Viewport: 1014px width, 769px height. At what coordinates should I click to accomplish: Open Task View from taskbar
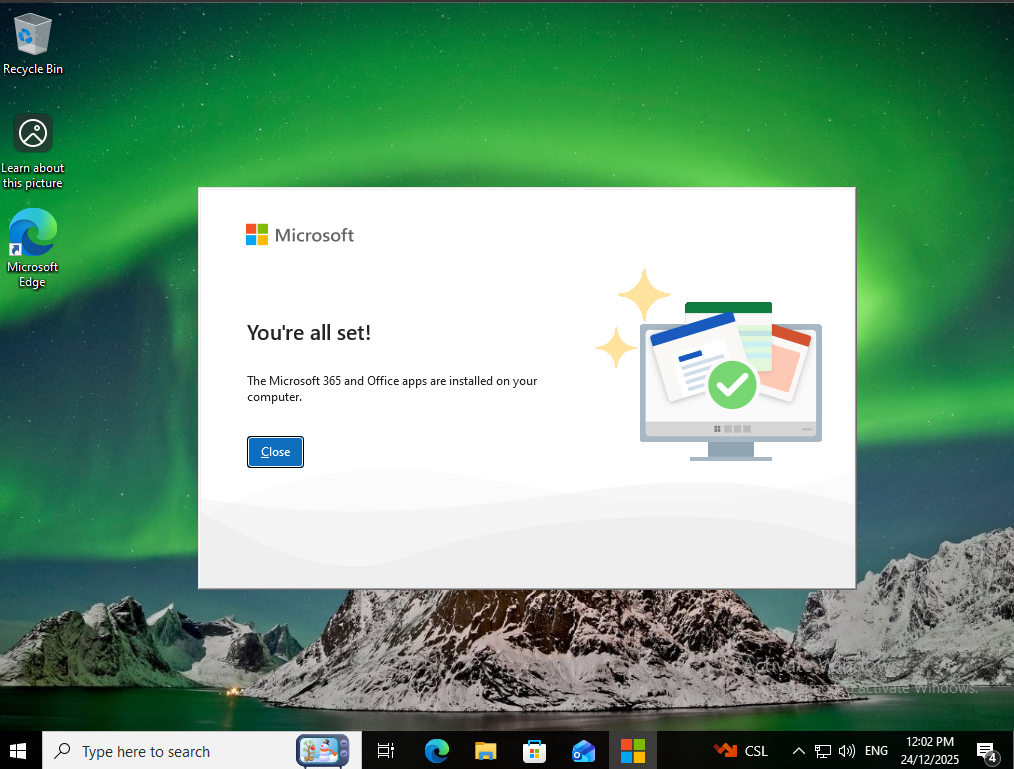point(386,751)
